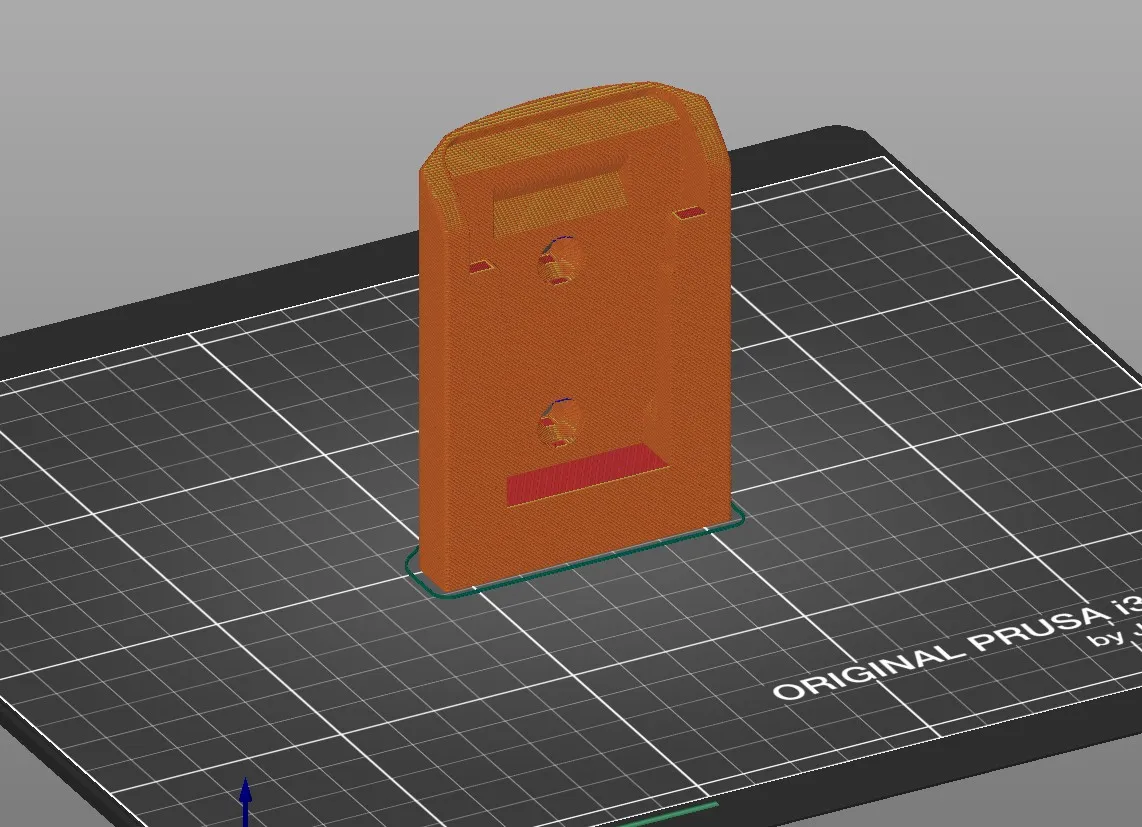Click the blue Z-axis arrow

[x=246, y=801]
